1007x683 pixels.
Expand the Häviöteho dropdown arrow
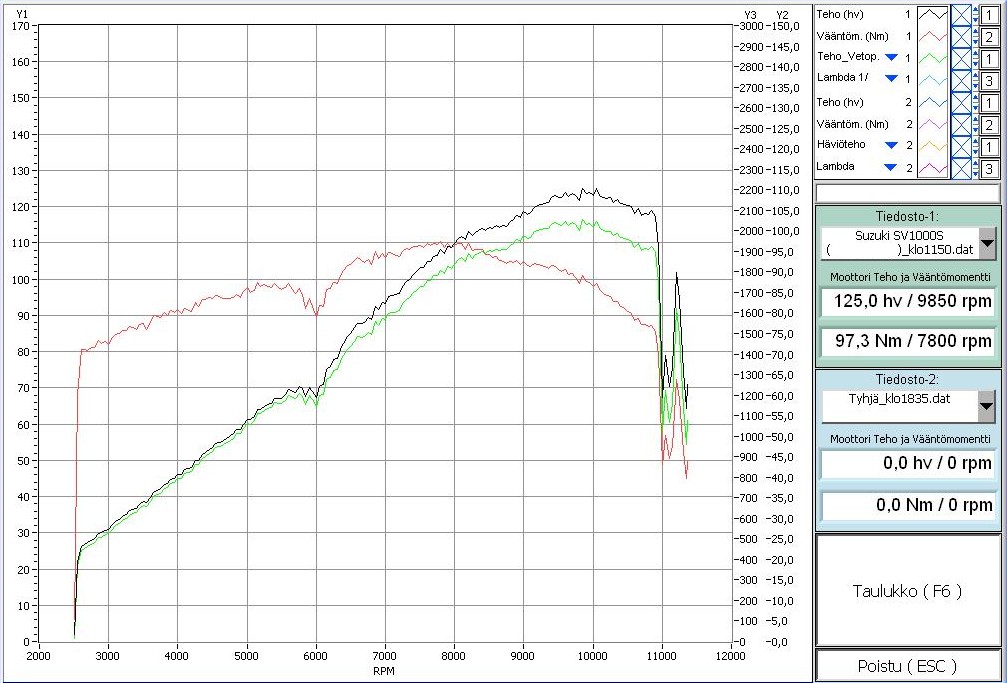[891, 145]
